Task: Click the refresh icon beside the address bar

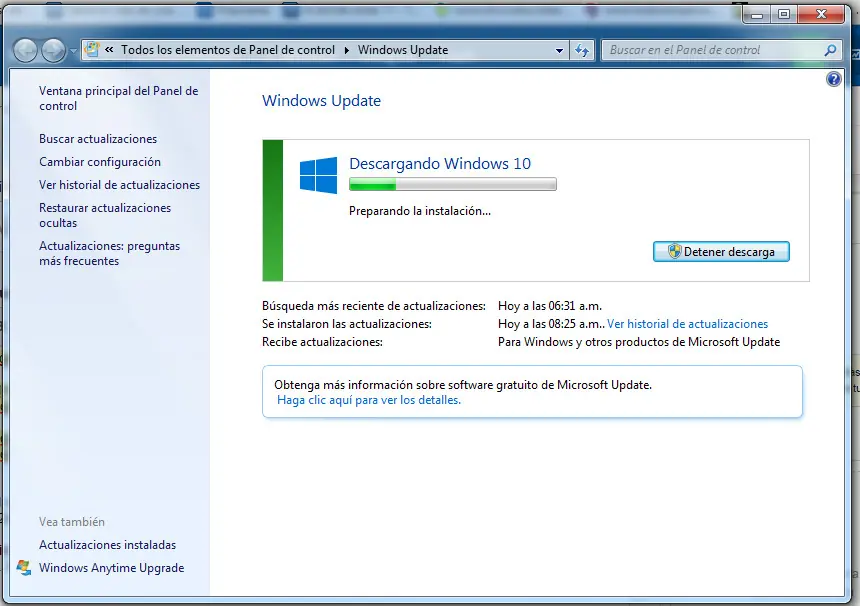Action: pos(582,49)
